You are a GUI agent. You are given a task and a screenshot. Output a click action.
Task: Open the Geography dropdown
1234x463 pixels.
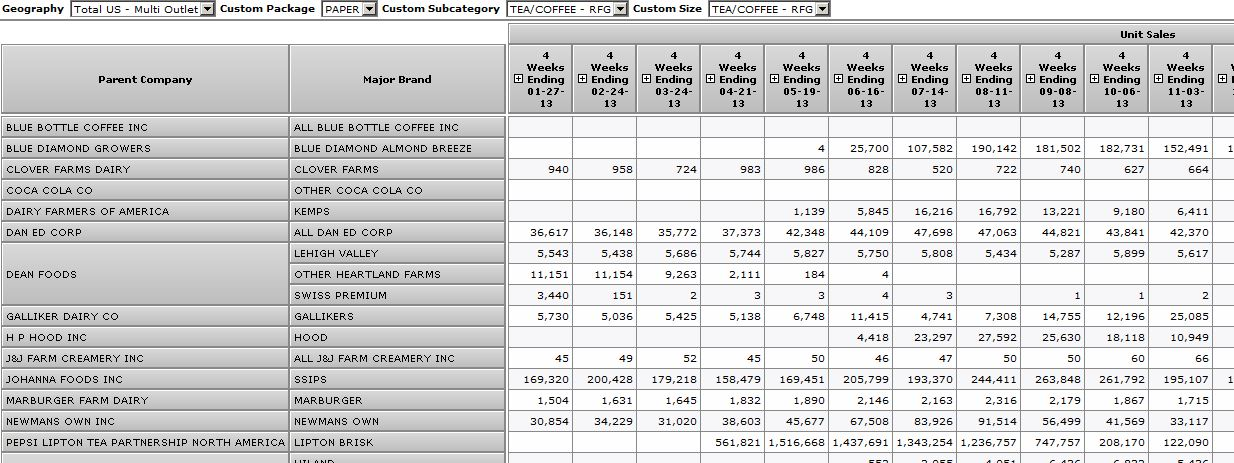[207, 9]
